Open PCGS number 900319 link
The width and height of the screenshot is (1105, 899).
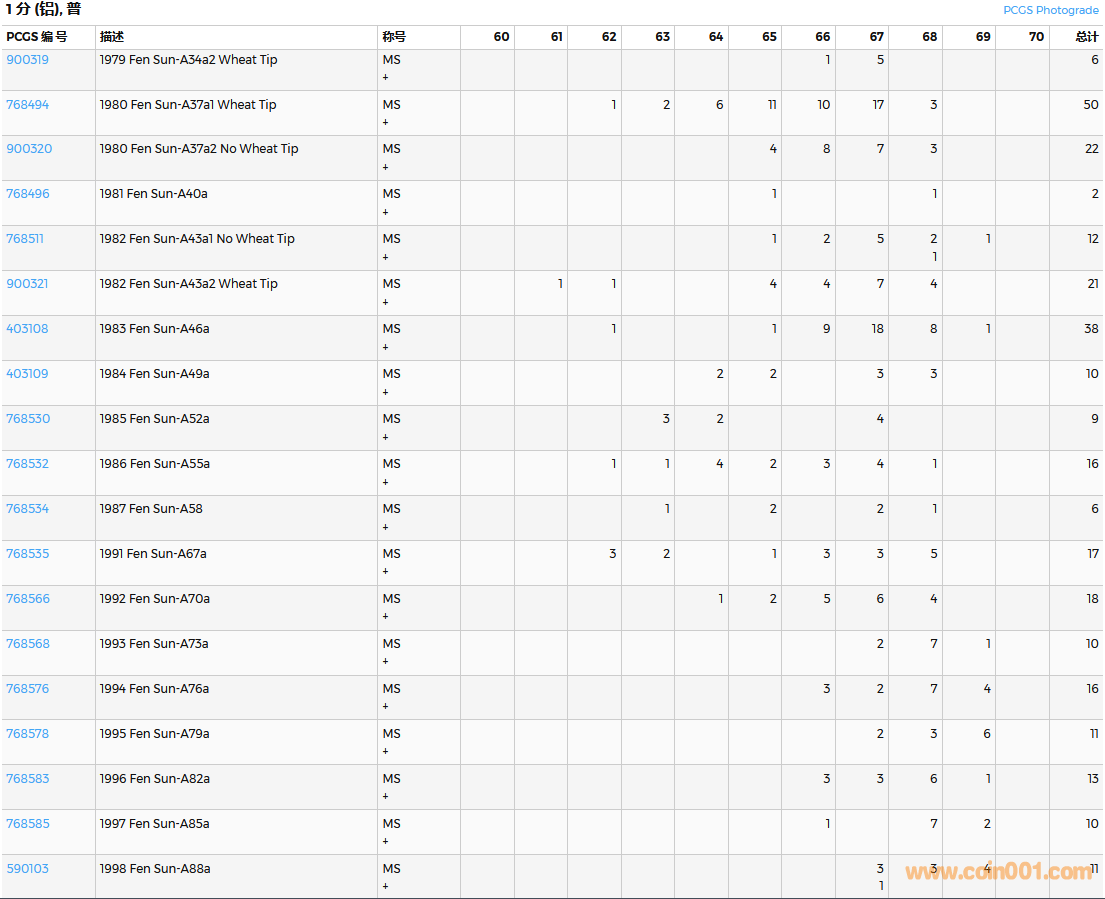click(27, 60)
